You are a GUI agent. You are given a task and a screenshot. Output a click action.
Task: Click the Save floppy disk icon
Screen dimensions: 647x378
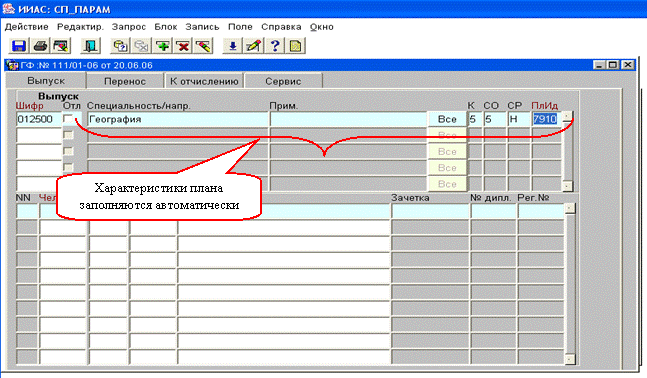[x=19, y=46]
